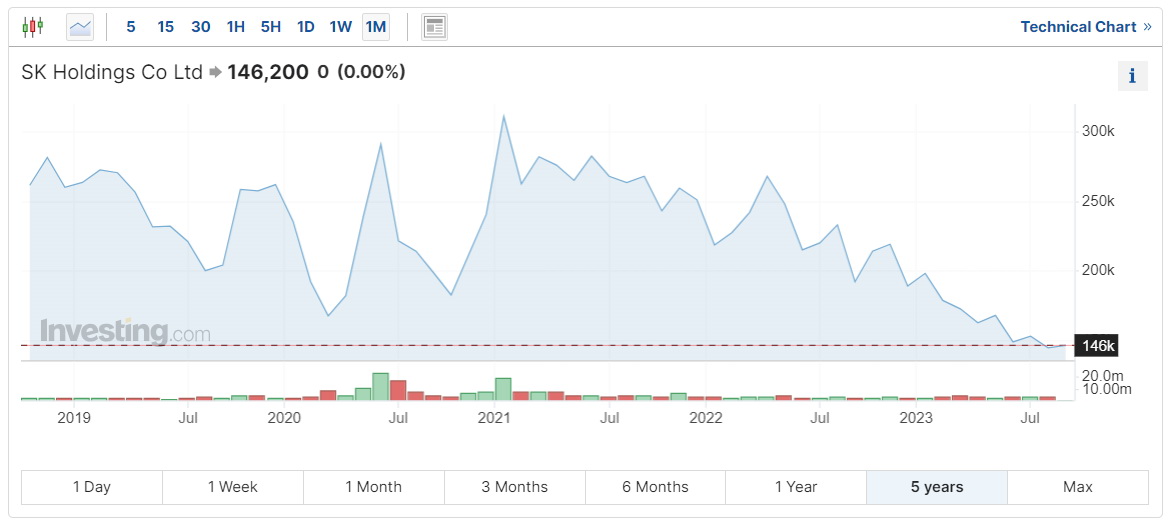Choose the 1H interval

[236, 28]
